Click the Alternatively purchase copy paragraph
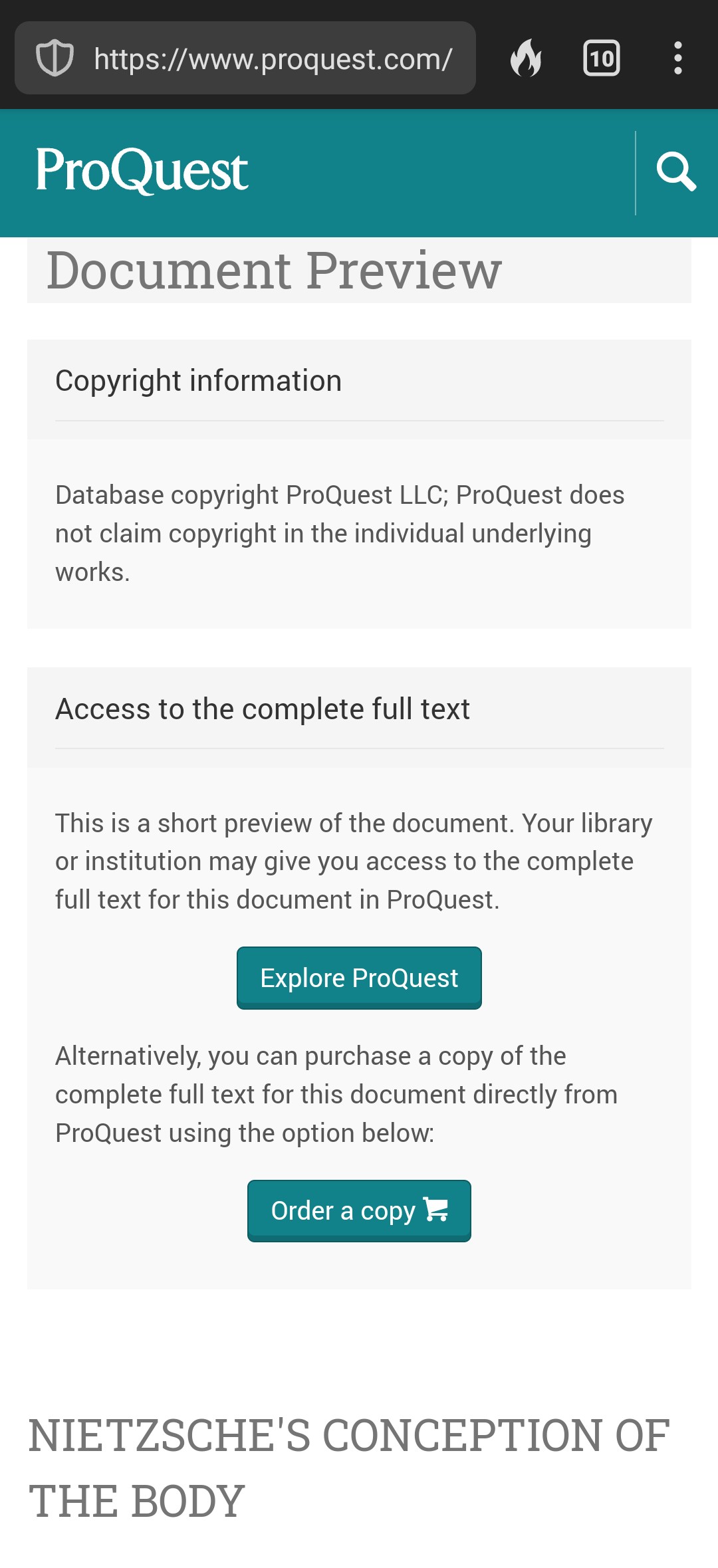 [336, 1095]
